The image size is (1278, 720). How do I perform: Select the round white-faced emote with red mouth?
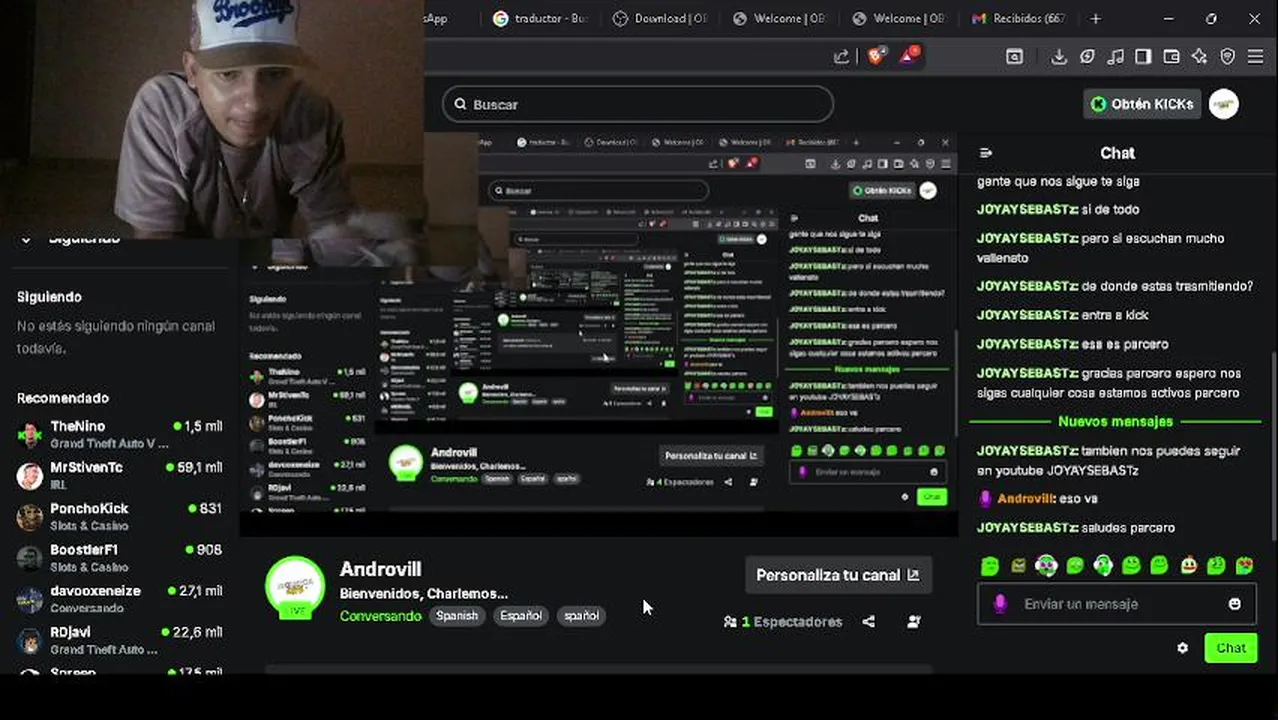(1188, 566)
